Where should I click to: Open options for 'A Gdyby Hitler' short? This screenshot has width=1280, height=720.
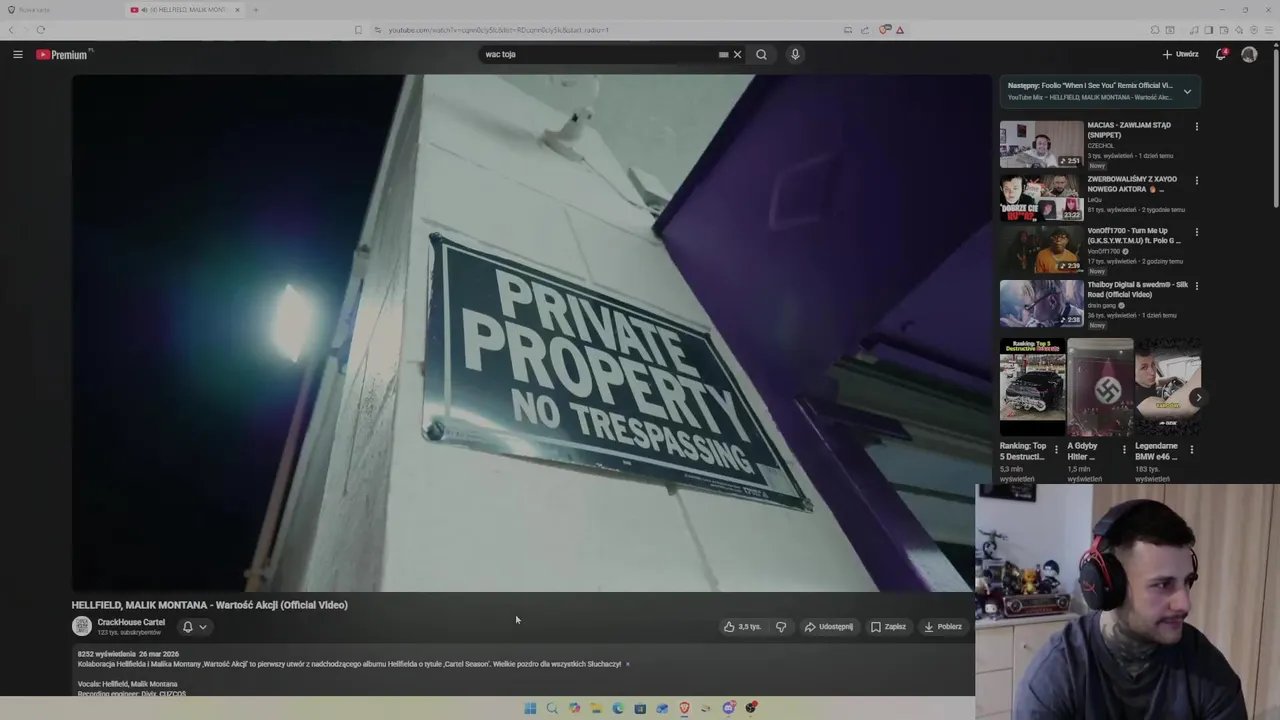tap(1123, 450)
